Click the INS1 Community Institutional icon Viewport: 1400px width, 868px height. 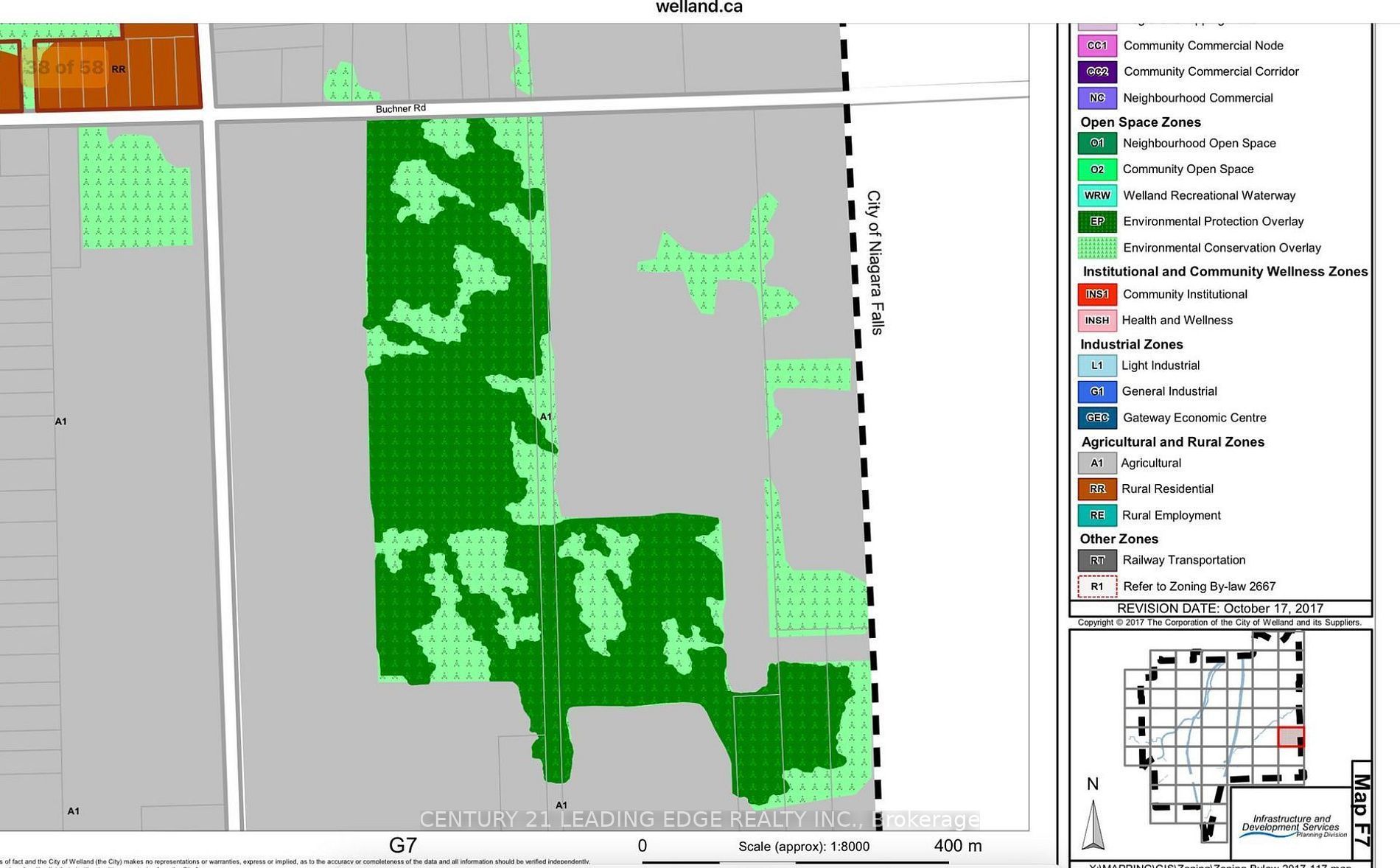[1097, 294]
